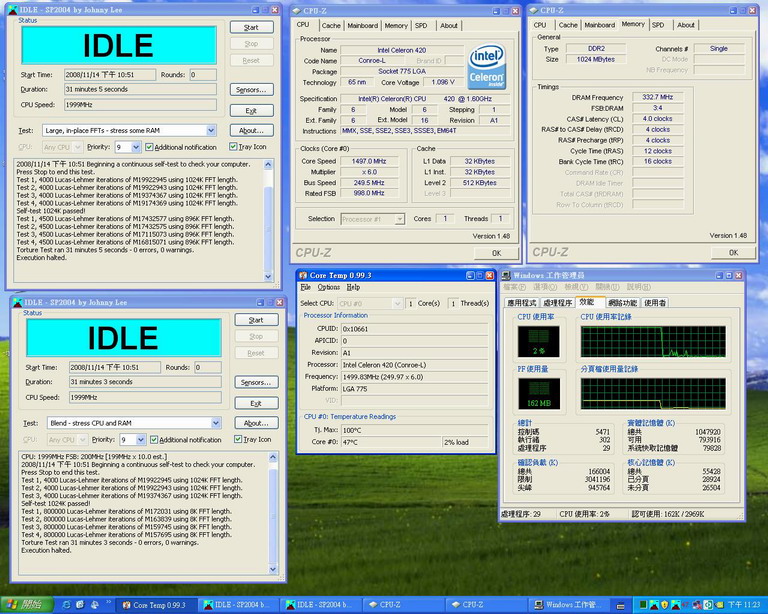Click log scrollbar up arrow in Blend window

273,457
